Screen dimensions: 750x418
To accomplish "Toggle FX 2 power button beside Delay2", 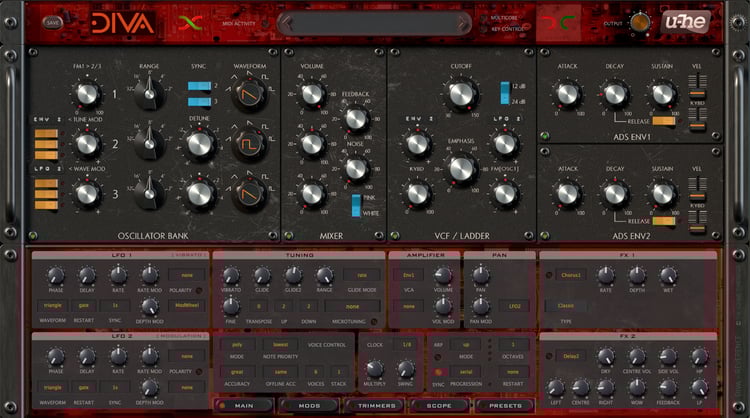I will [549, 356].
